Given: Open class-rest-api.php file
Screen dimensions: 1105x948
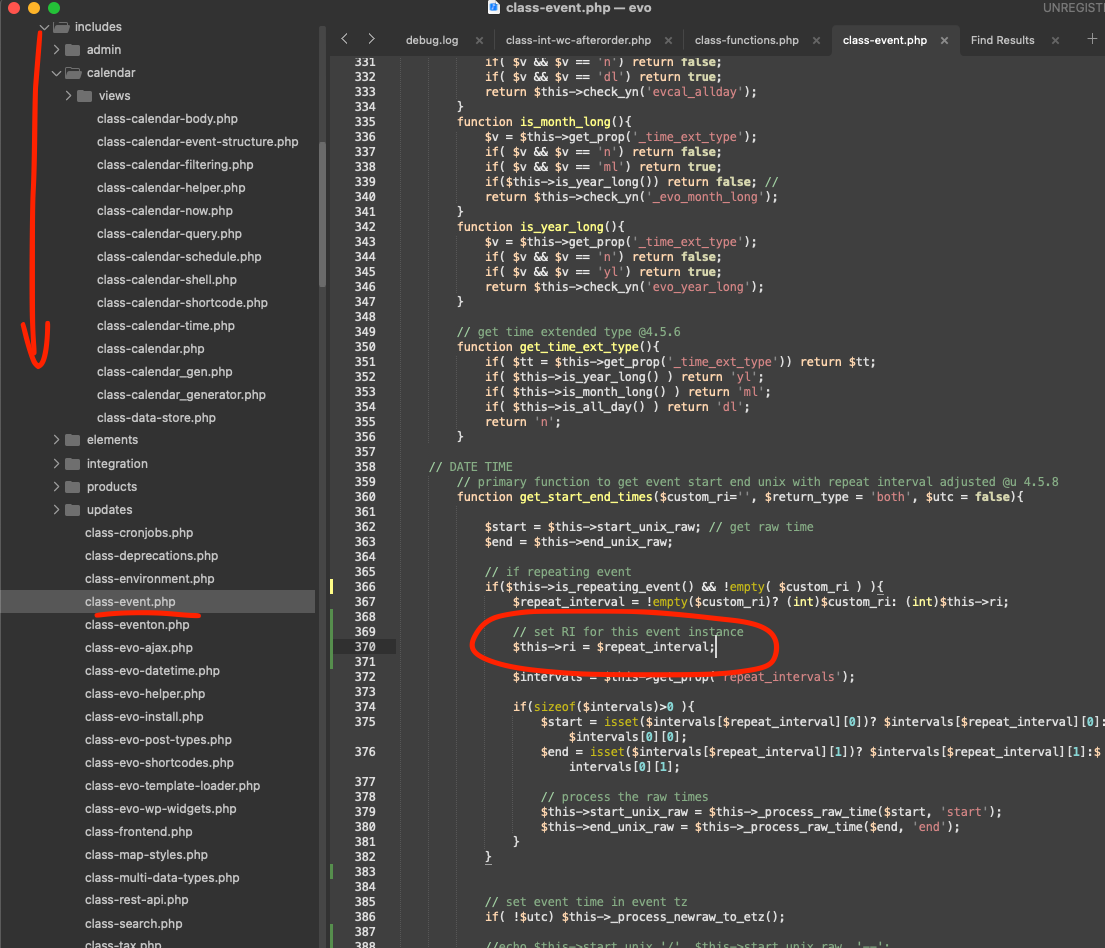Looking at the screenshot, I should tap(137, 900).
